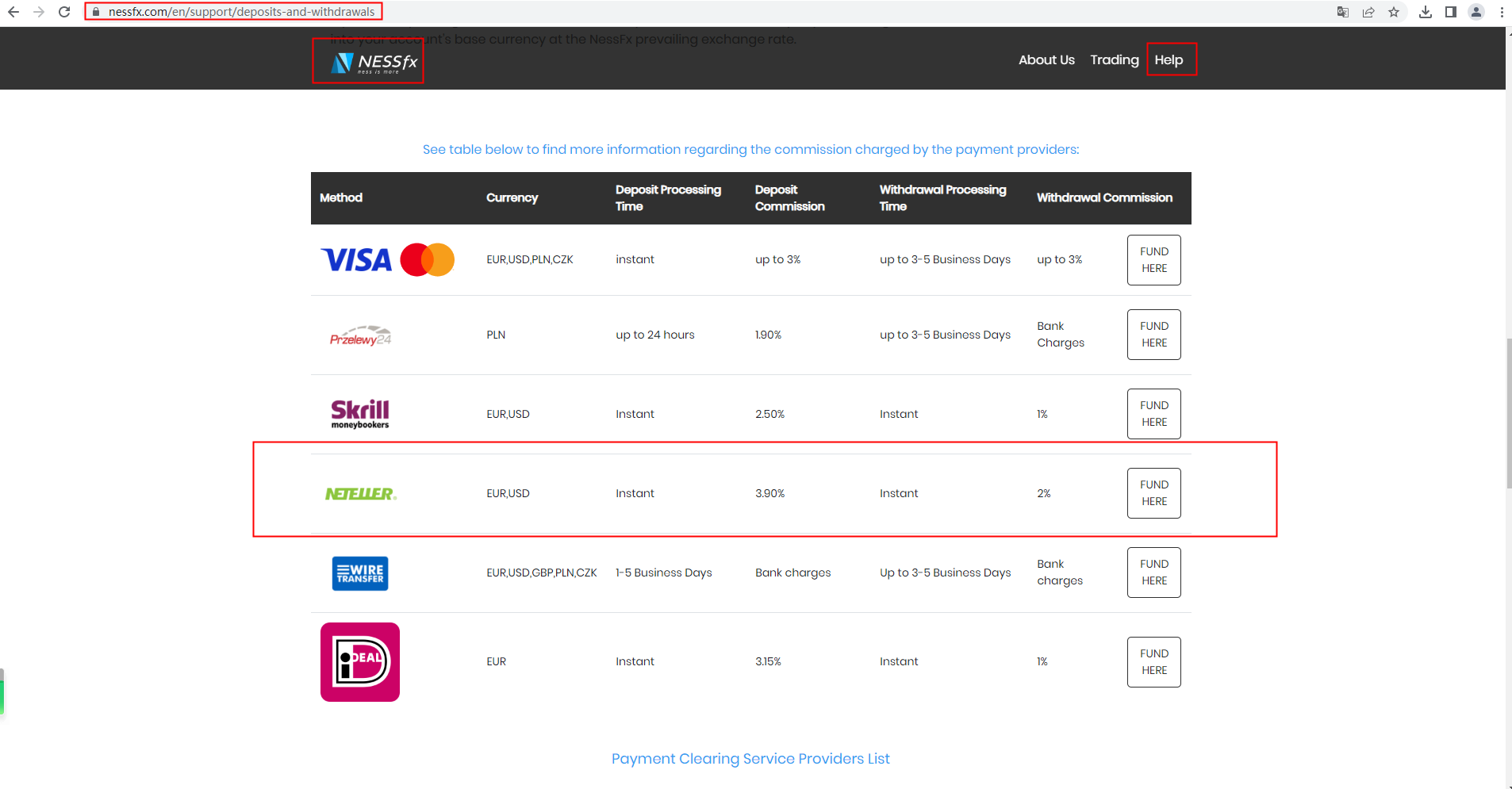Open the About Us menu
The width and height of the screenshot is (1512, 789).
pos(1046,60)
